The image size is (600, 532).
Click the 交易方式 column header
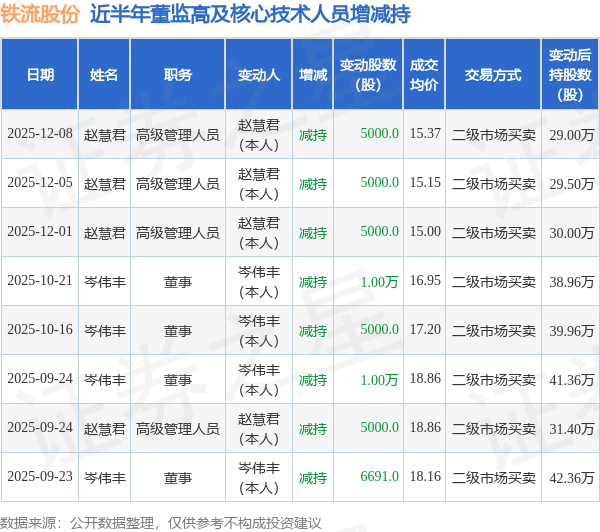pos(493,75)
